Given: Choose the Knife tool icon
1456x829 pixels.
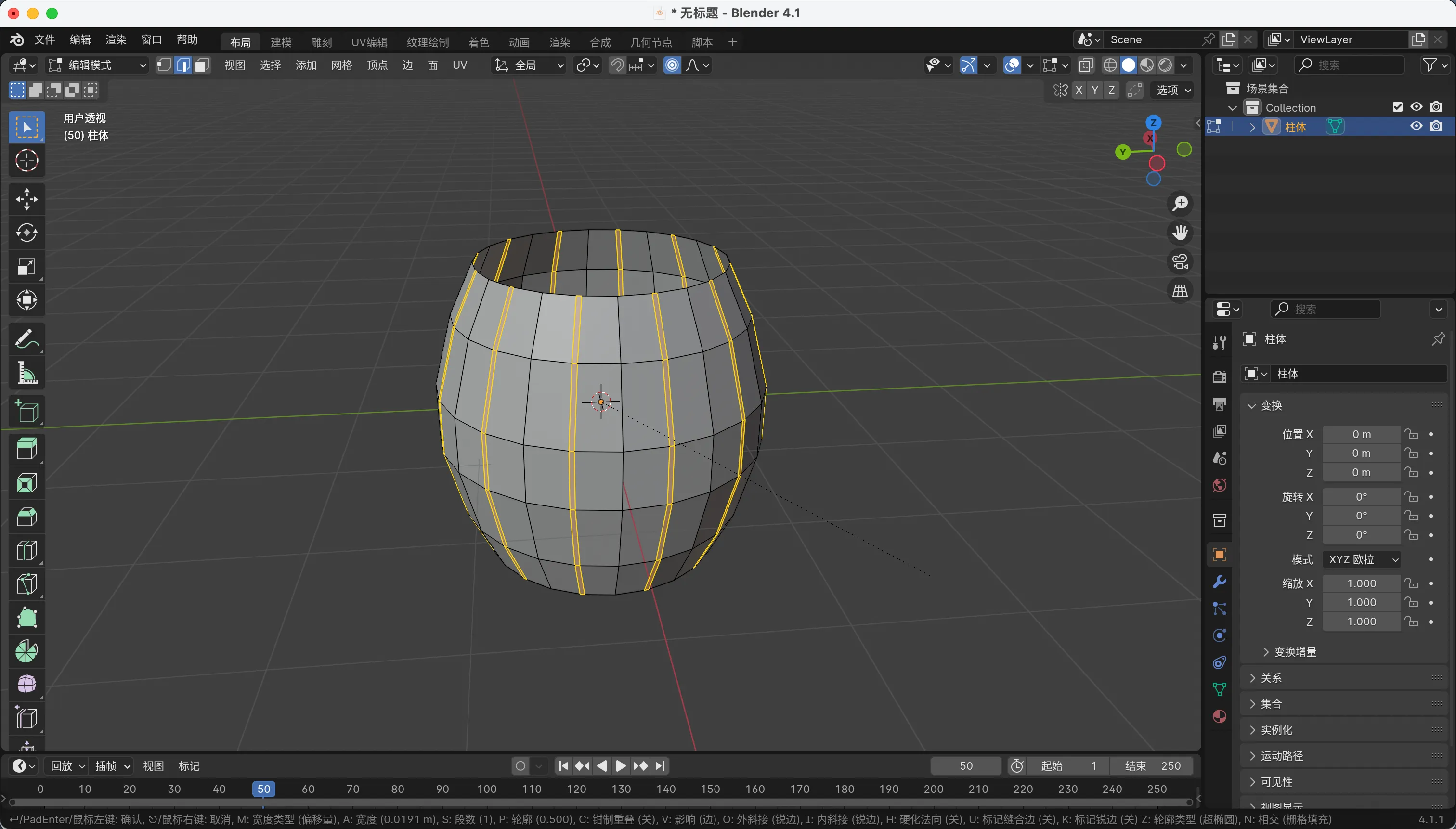Looking at the screenshot, I should click(x=27, y=584).
